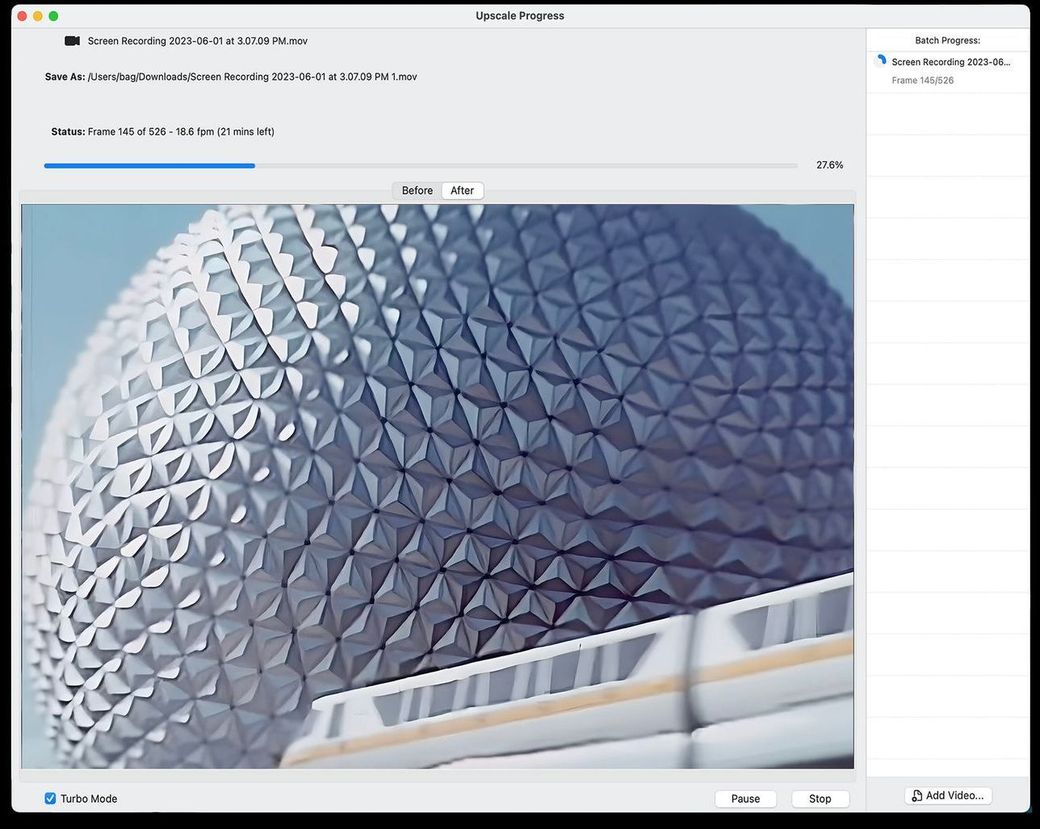Minimize the Upscale Progress window
The width and height of the screenshot is (1040, 829).
[38, 16]
